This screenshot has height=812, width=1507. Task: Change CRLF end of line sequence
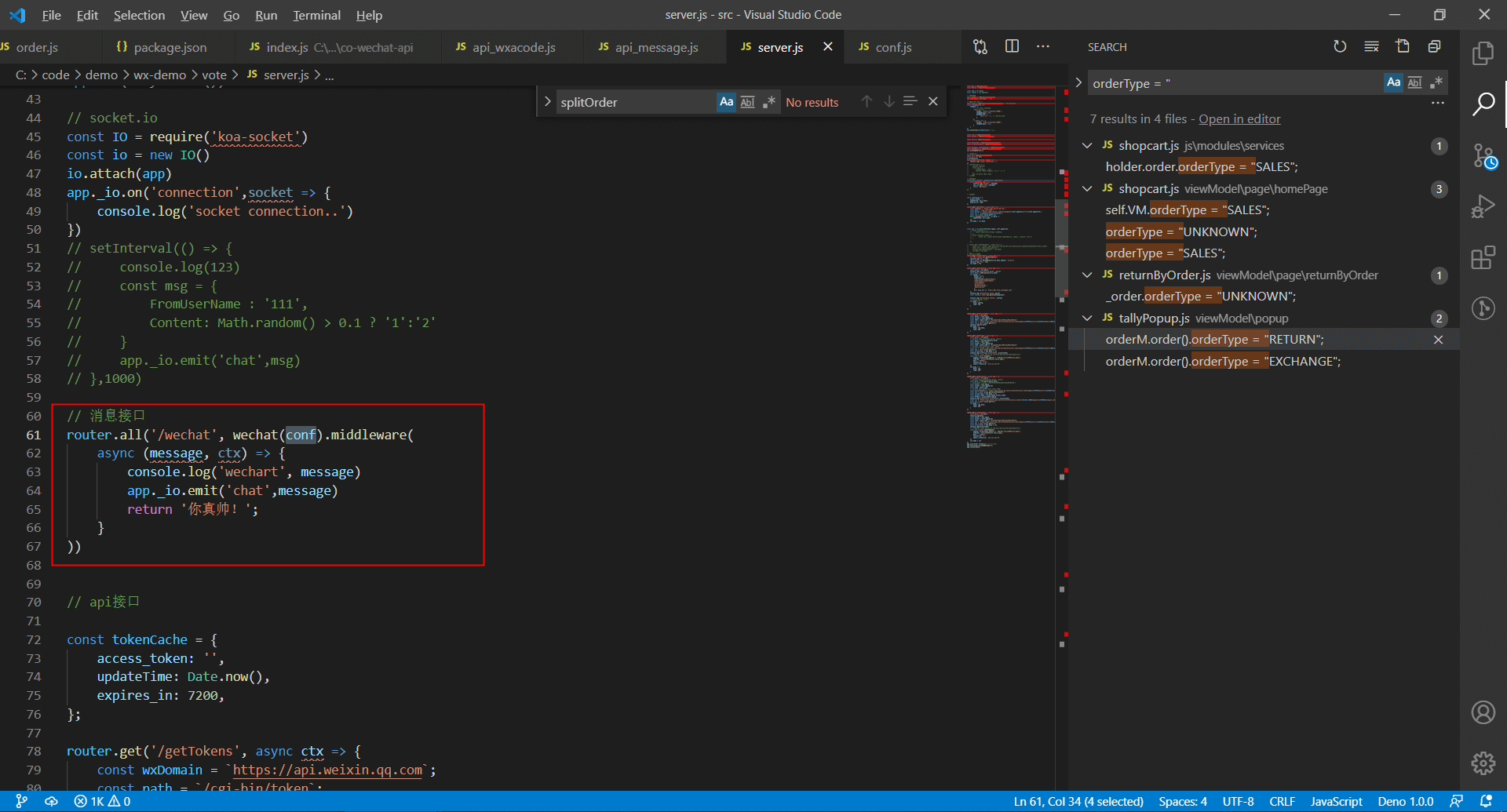pos(1282,802)
